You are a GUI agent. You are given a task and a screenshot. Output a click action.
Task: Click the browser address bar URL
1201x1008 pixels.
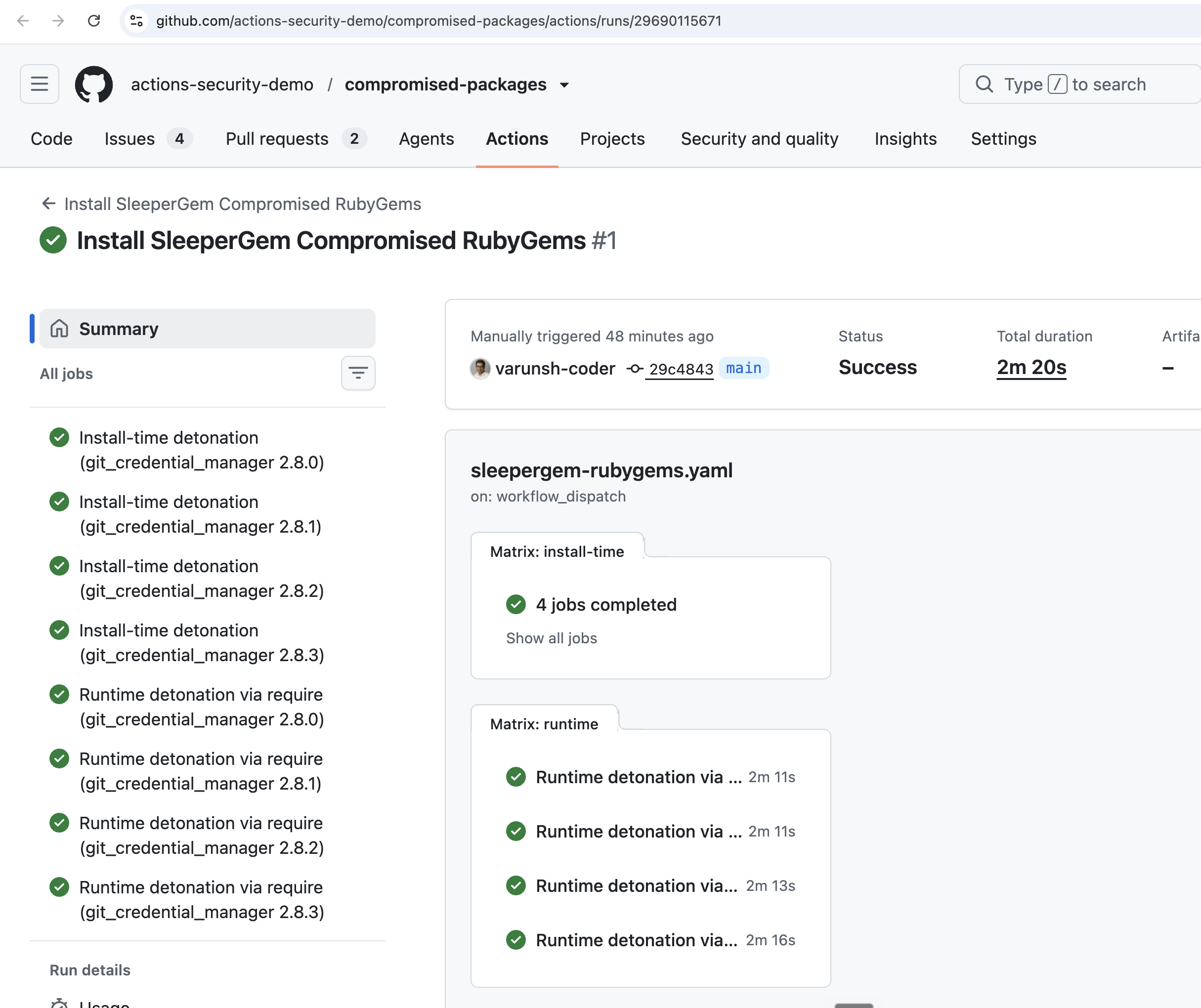coord(439,21)
